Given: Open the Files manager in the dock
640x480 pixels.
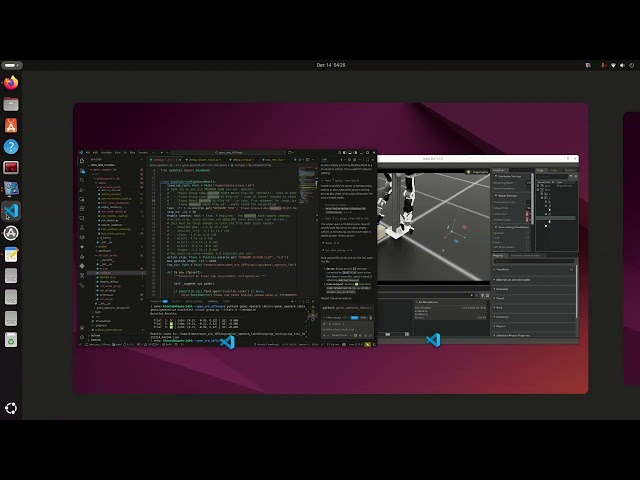Looking at the screenshot, I should click(x=11, y=104).
